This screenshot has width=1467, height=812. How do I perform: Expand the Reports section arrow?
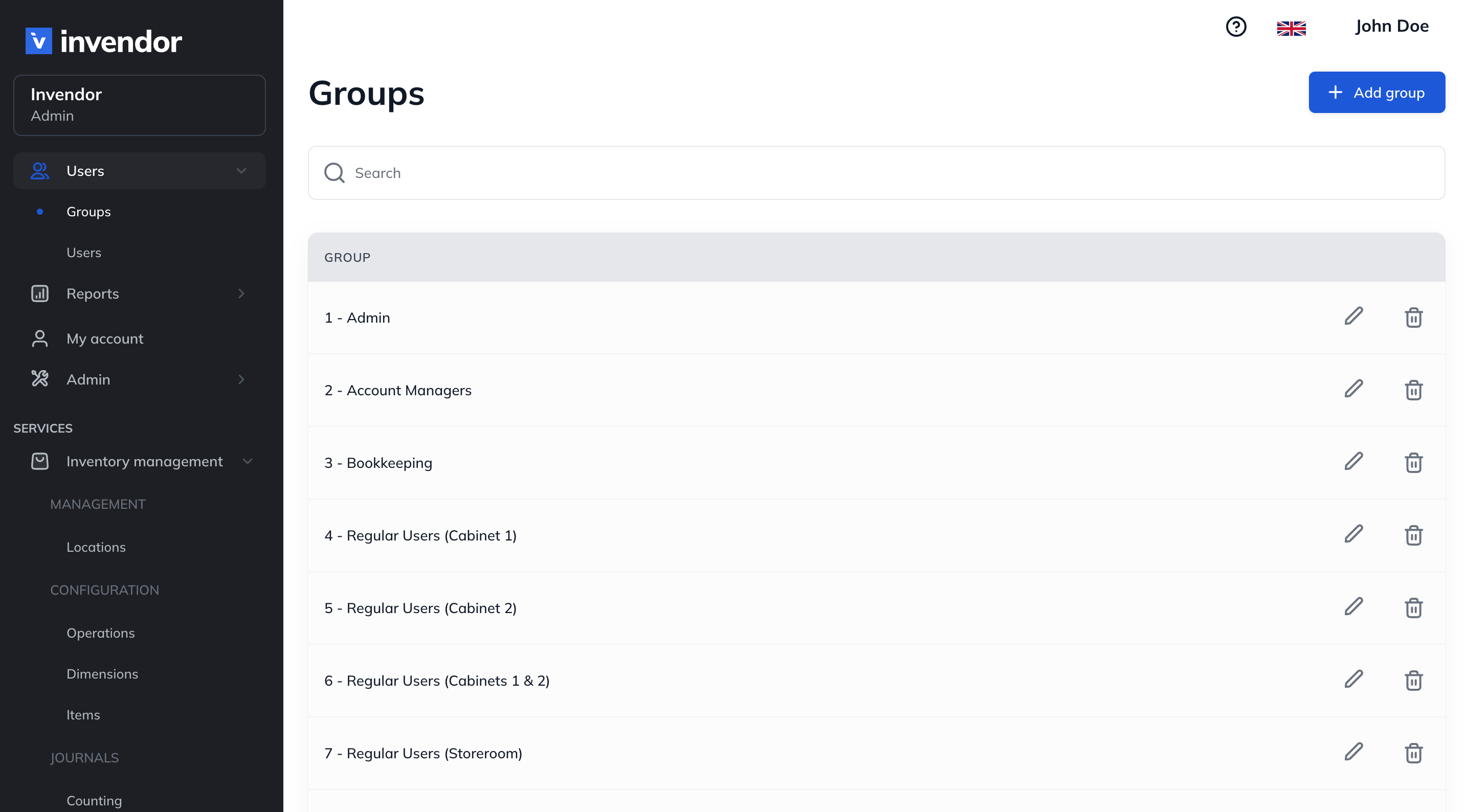tap(241, 294)
